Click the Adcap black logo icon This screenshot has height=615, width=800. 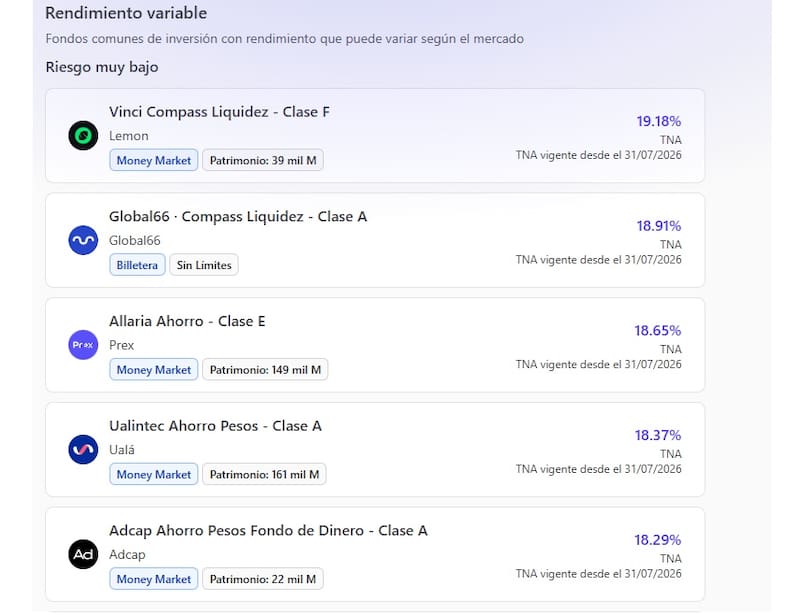click(x=83, y=554)
